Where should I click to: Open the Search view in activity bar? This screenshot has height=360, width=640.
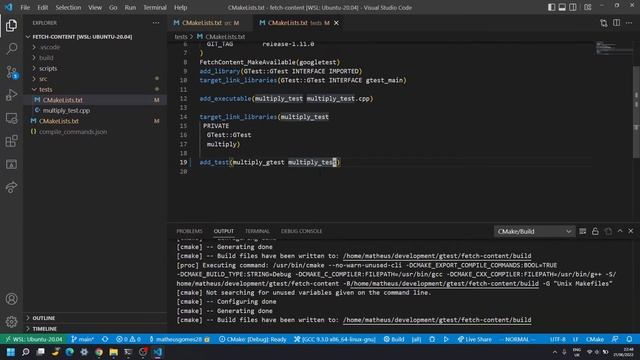tap(11, 49)
